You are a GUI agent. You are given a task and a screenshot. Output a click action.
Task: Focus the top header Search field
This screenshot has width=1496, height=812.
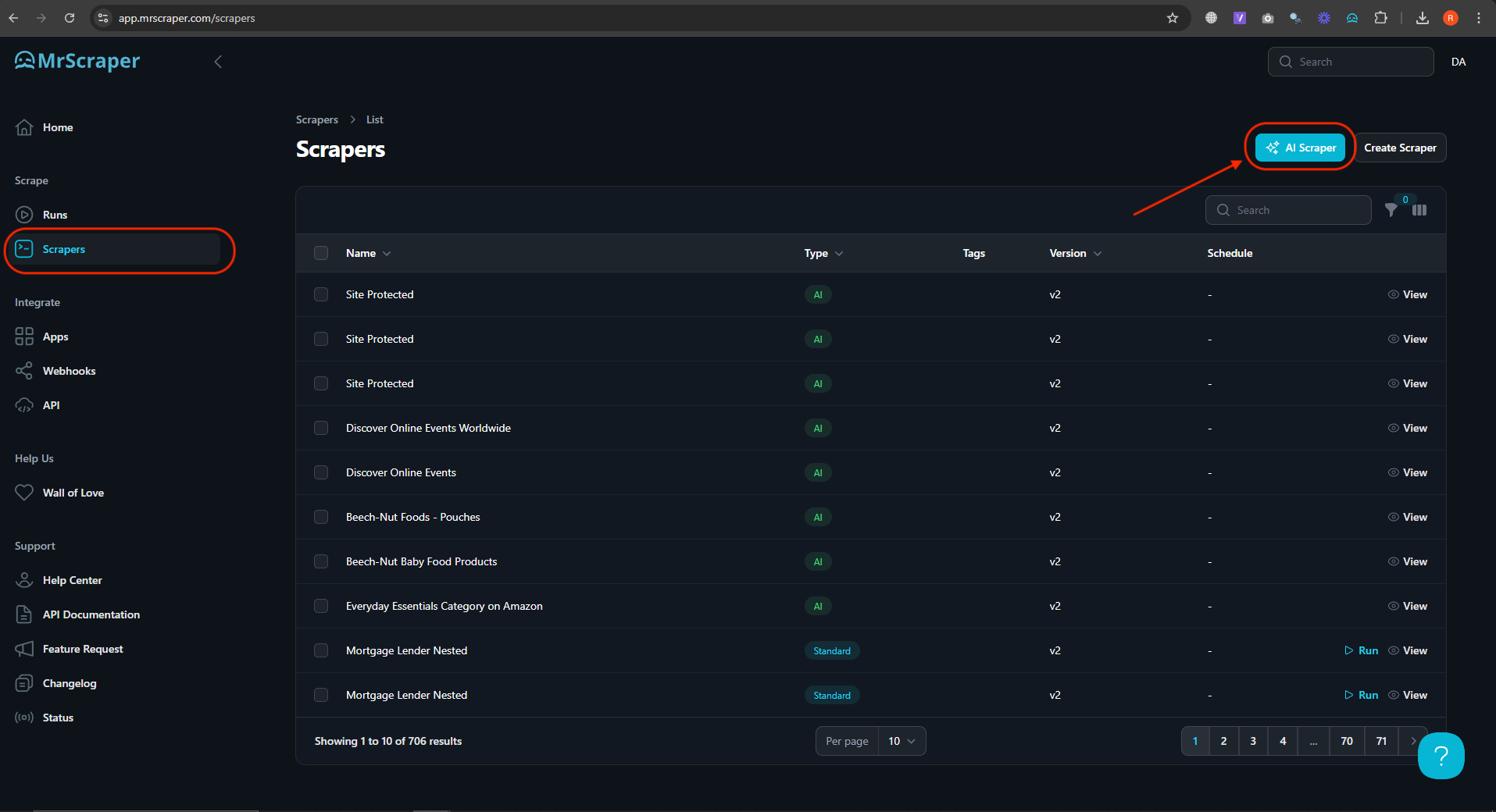(1351, 62)
